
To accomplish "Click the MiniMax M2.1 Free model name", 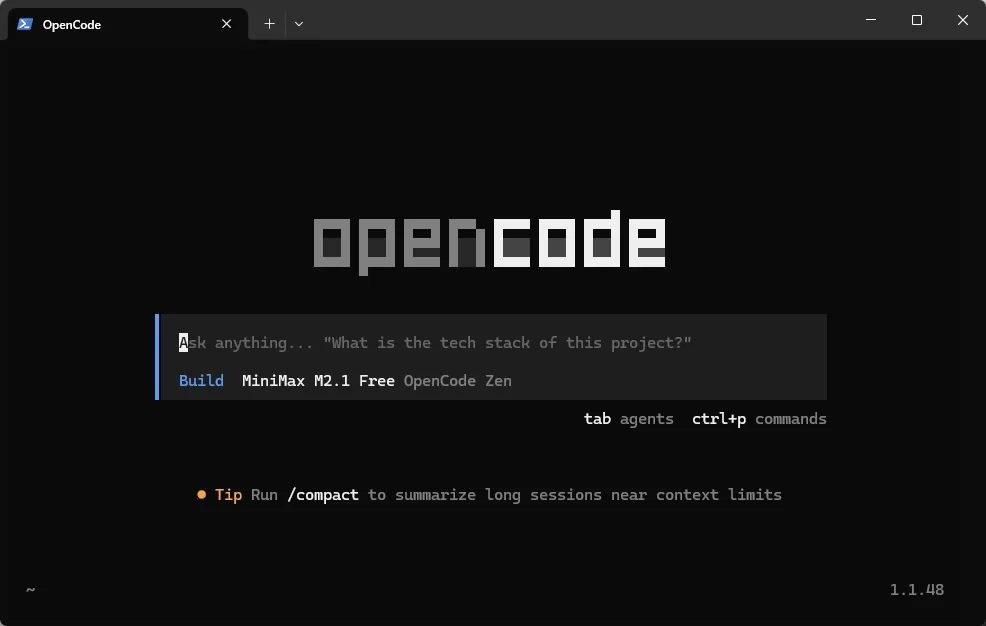I will 318,381.
